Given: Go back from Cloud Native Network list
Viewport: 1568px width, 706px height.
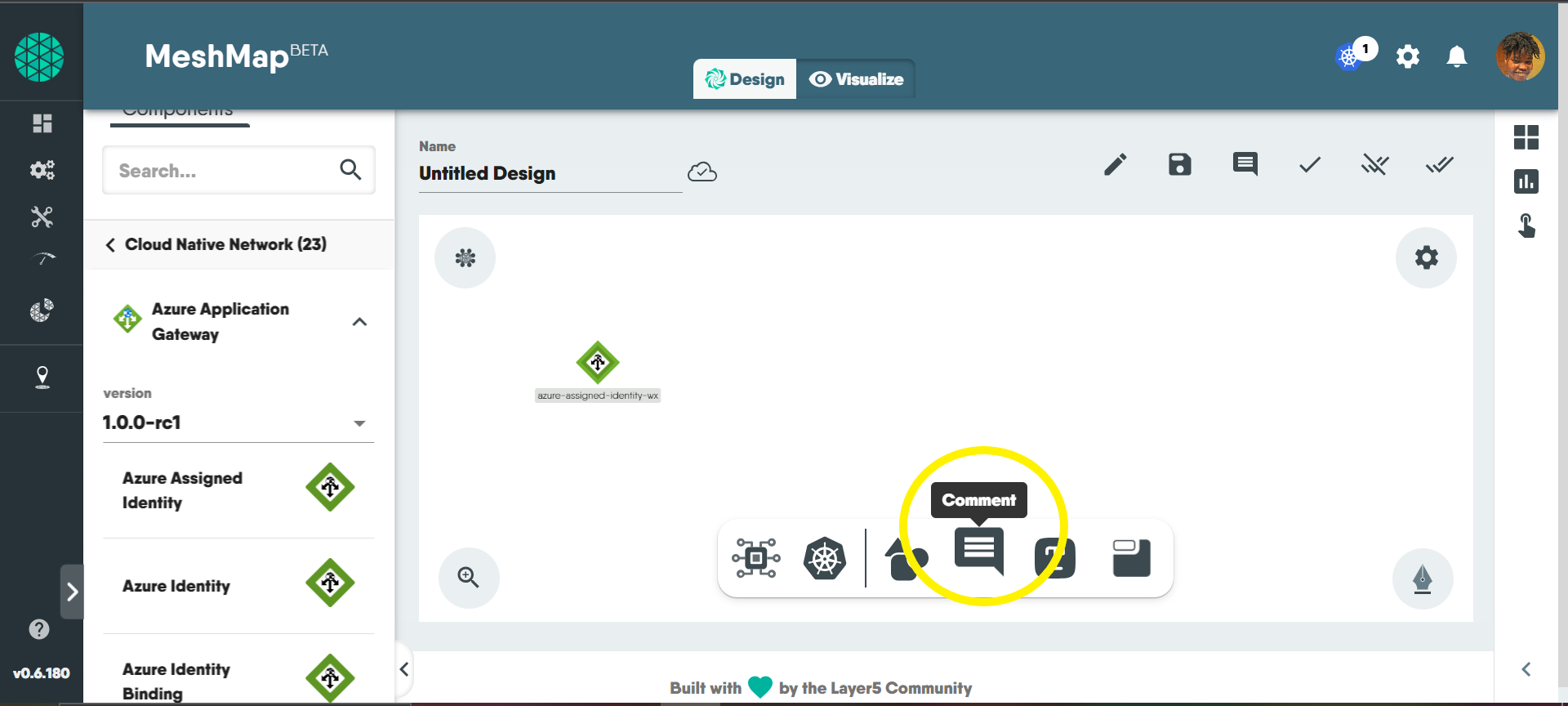Looking at the screenshot, I should [110, 245].
